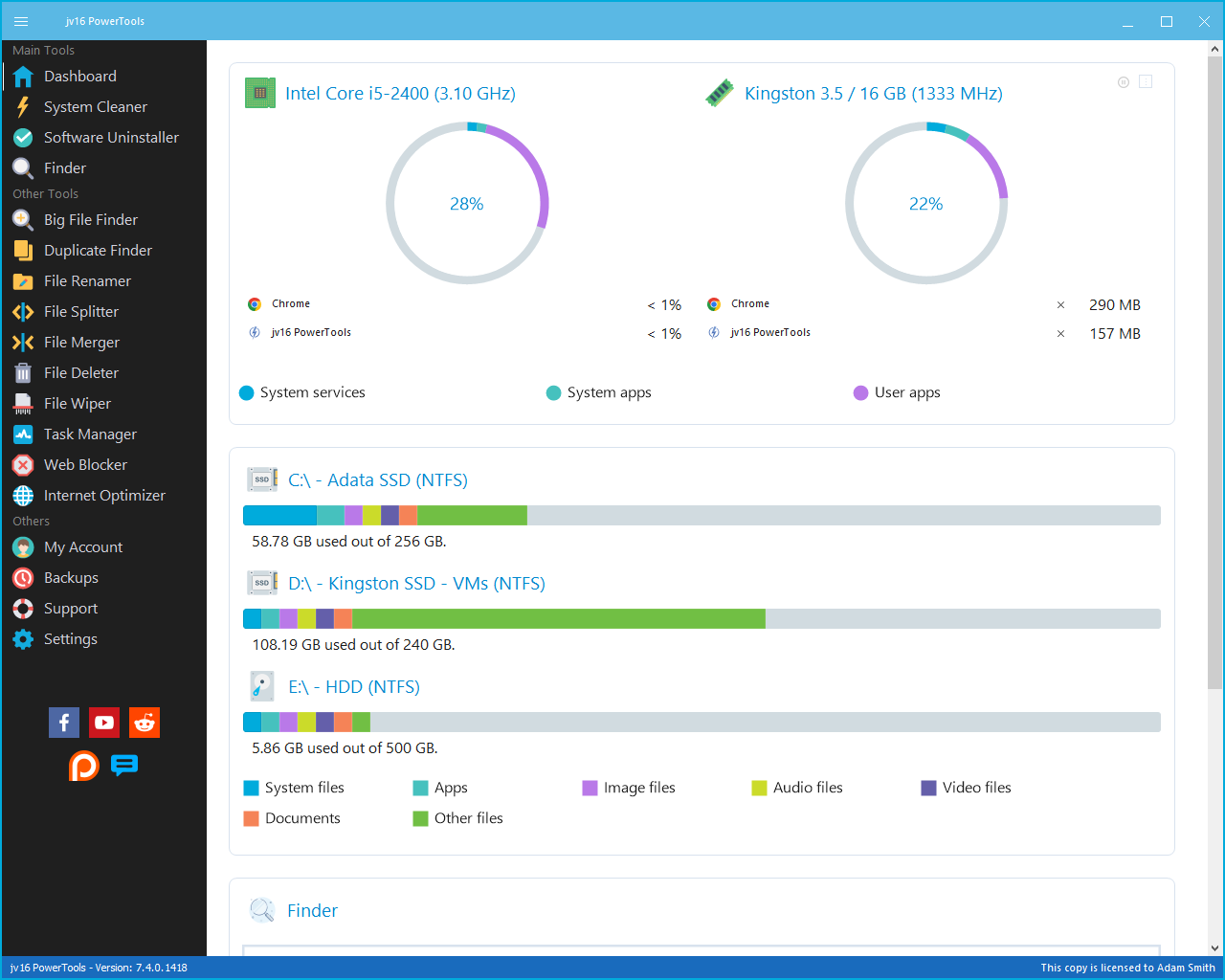Image resolution: width=1225 pixels, height=980 pixels.
Task: Close jv16 PowerTools using X beside 157 MB
Action: (1060, 334)
